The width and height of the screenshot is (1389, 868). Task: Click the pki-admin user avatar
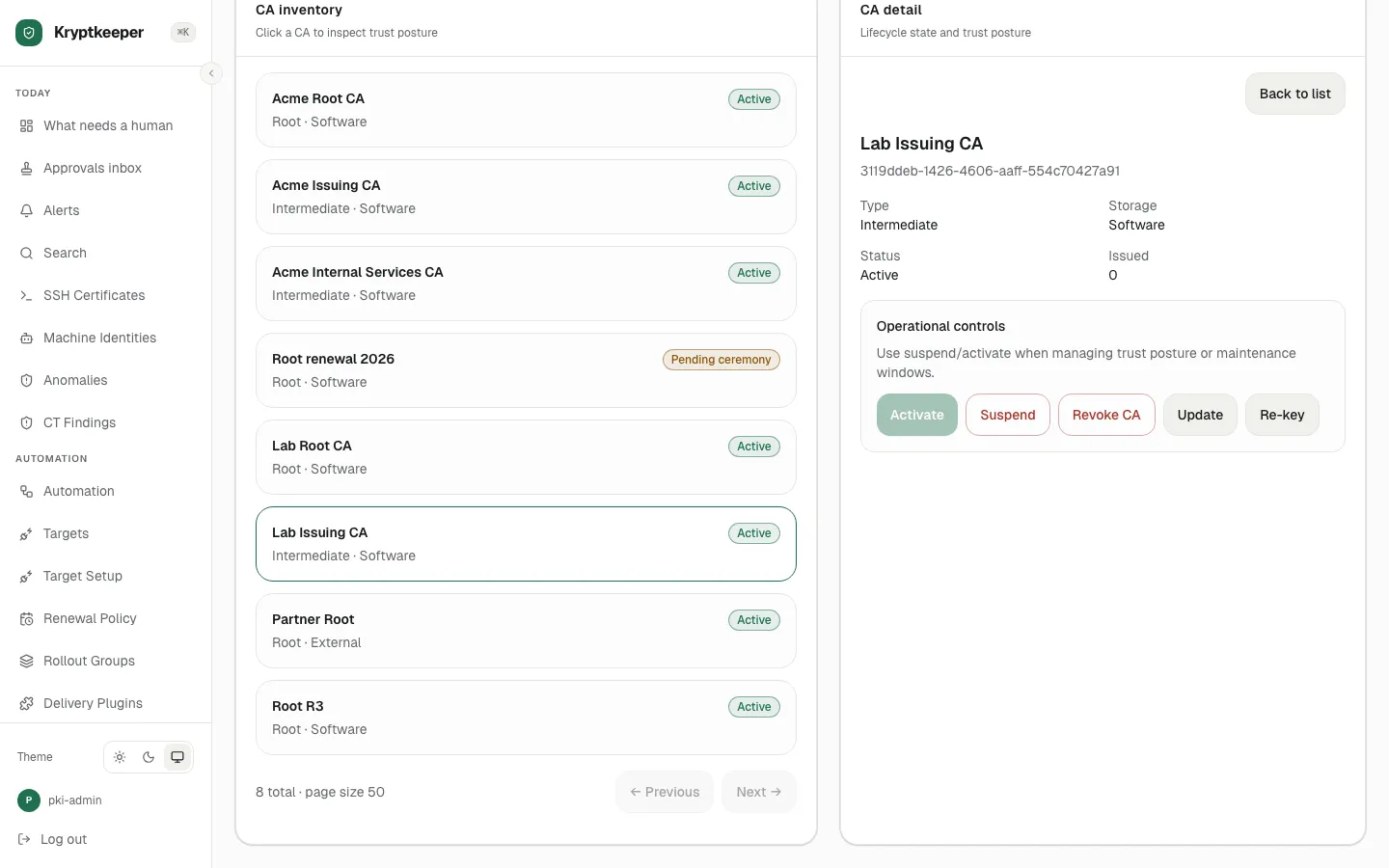coord(29,800)
